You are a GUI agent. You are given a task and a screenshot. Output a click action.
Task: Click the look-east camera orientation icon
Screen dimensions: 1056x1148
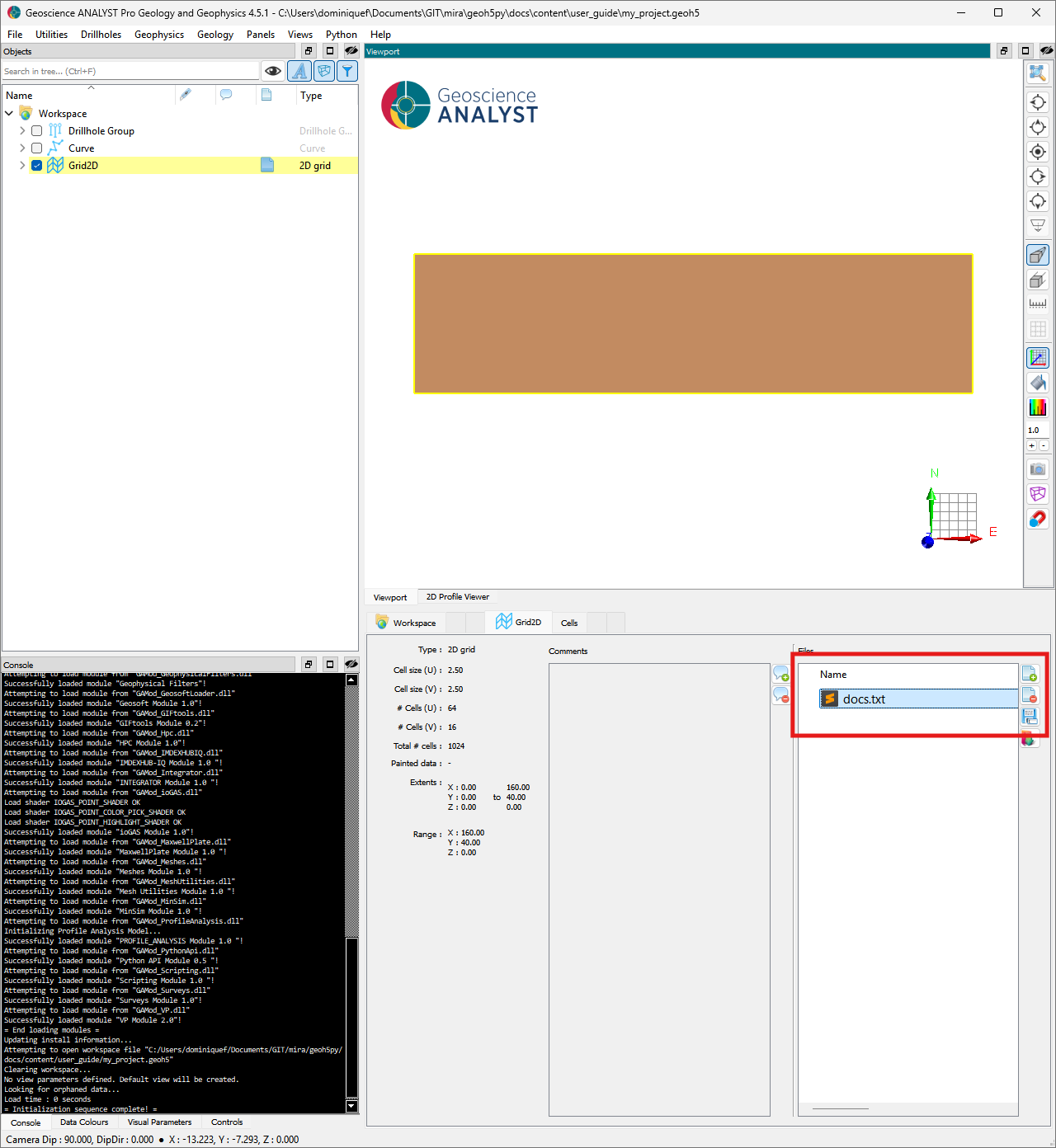(1038, 176)
